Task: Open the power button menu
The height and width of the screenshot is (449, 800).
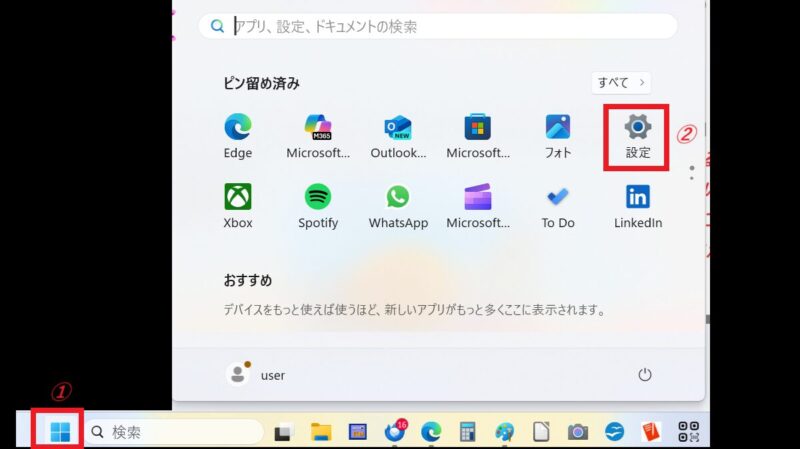Action: point(645,375)
